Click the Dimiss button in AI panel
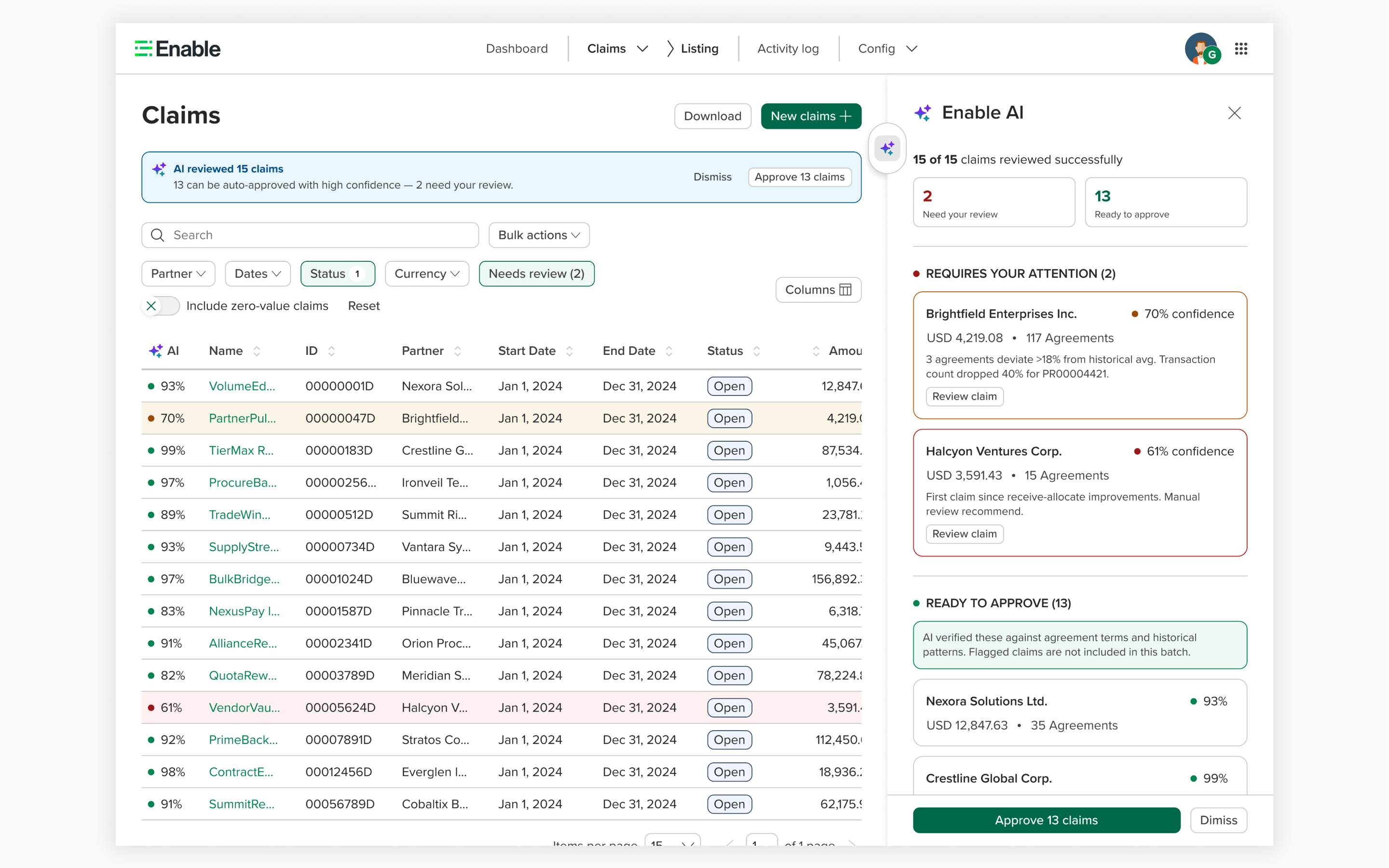Screen dimensions: 1389x868 pos(1219,820)
